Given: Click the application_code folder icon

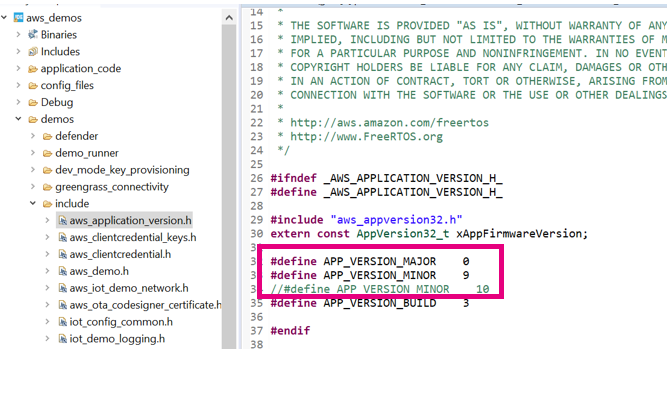Looking at the screenshot, I should click(x=33, y=69).
